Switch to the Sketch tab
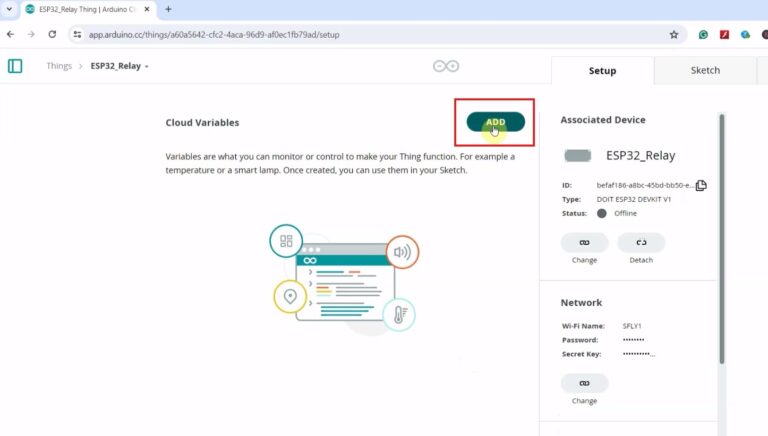 click(x=705, y=71)
